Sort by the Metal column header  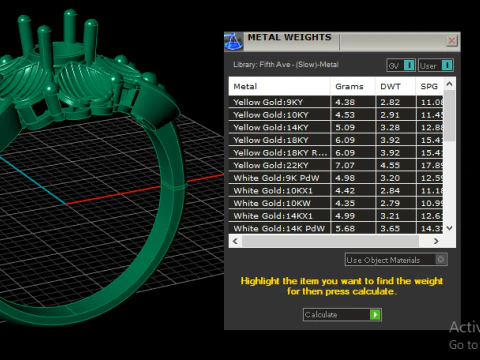point(279,86)
